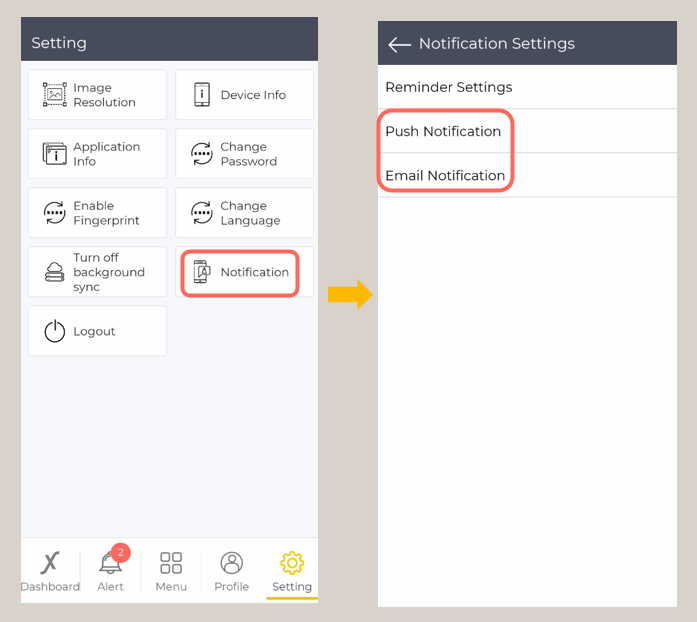
Task: Go to the Profile tab
Action: point(231,571)
